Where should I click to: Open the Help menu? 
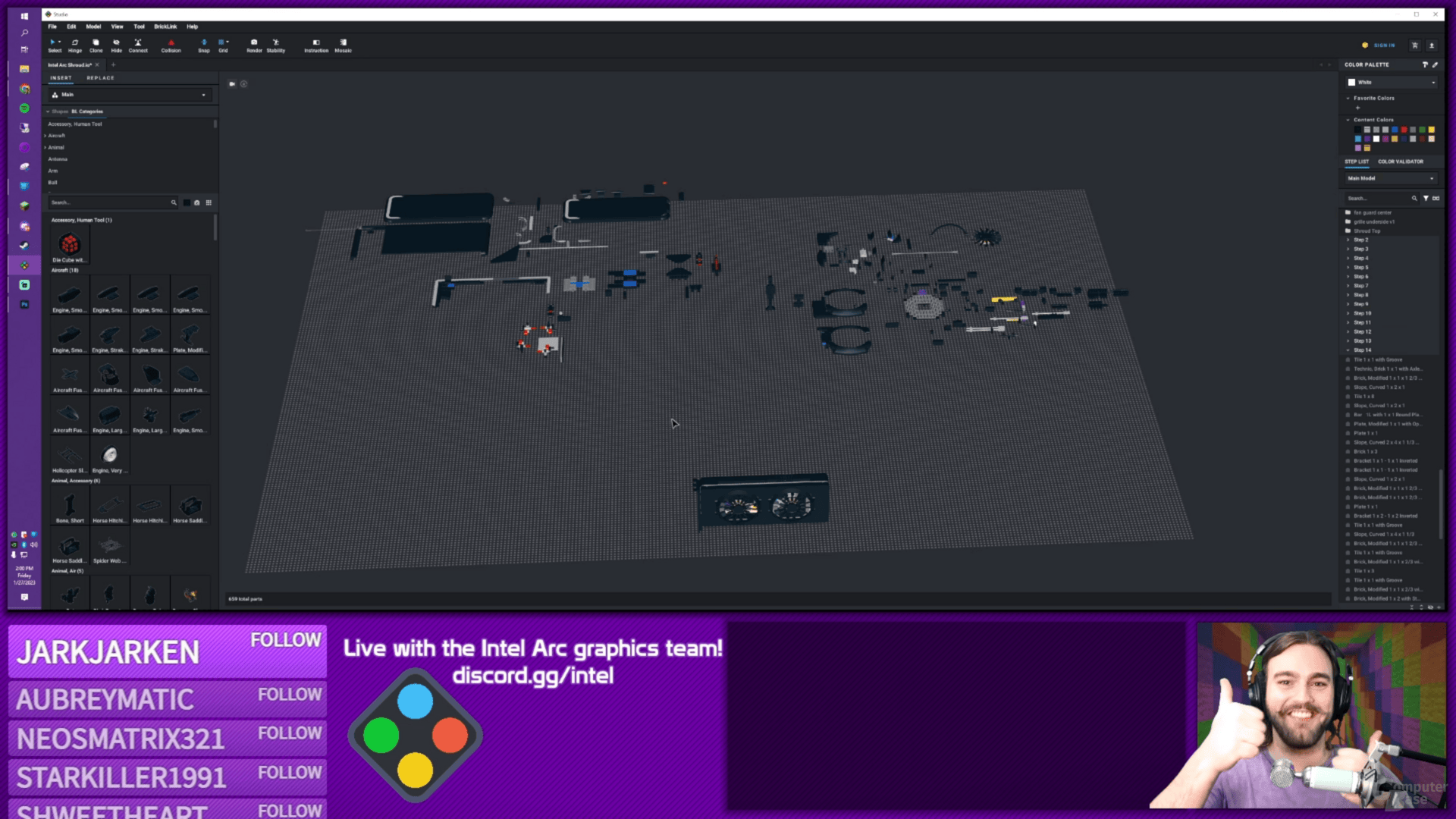point(193,27)
